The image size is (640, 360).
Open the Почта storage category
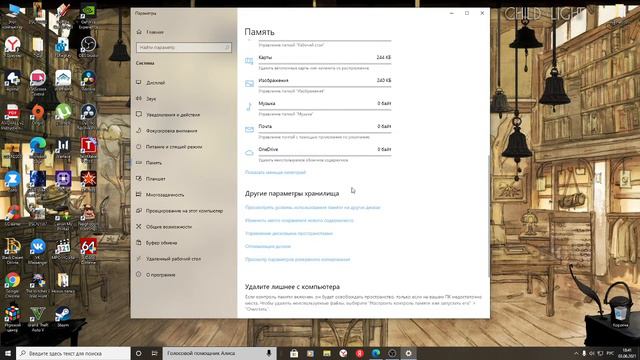click(318, 131)
